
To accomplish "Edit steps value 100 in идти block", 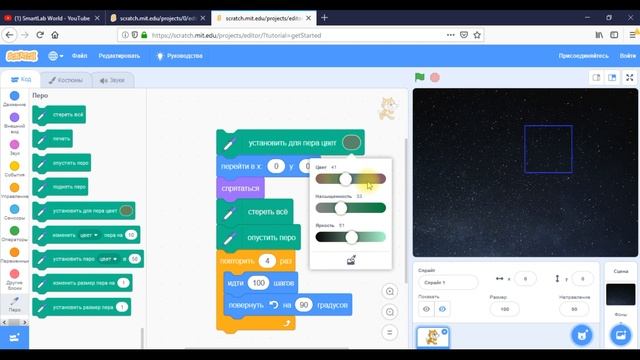I will coord(258,283).
